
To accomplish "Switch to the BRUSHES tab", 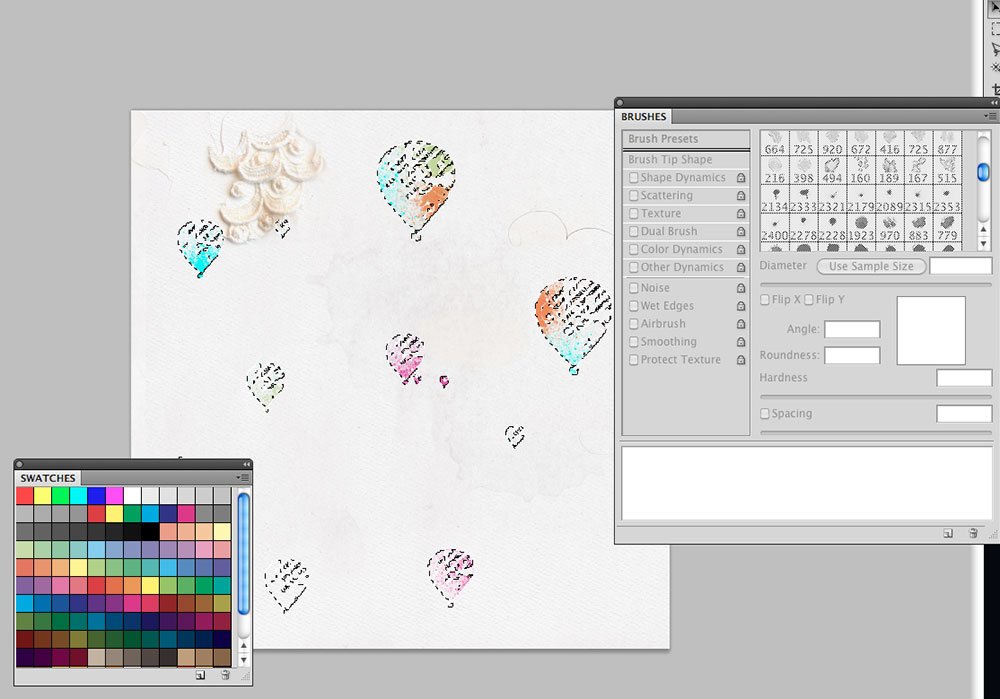I will [x=643, y=117].
